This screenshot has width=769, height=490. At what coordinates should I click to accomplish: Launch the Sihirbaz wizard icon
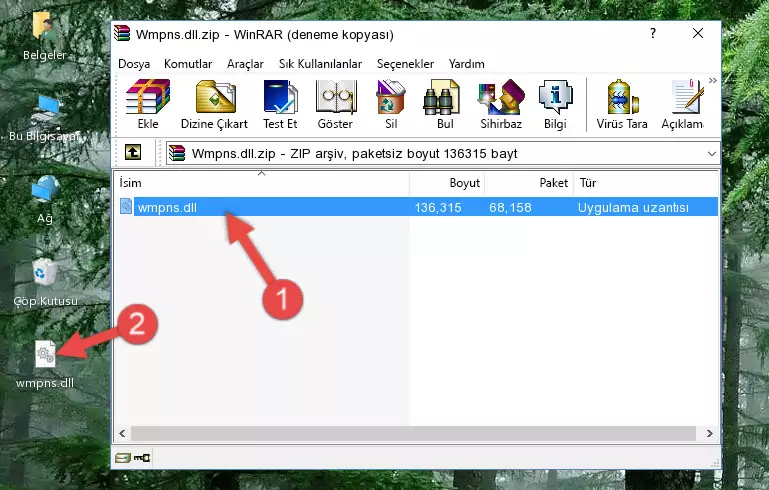[x=501, y=97]
